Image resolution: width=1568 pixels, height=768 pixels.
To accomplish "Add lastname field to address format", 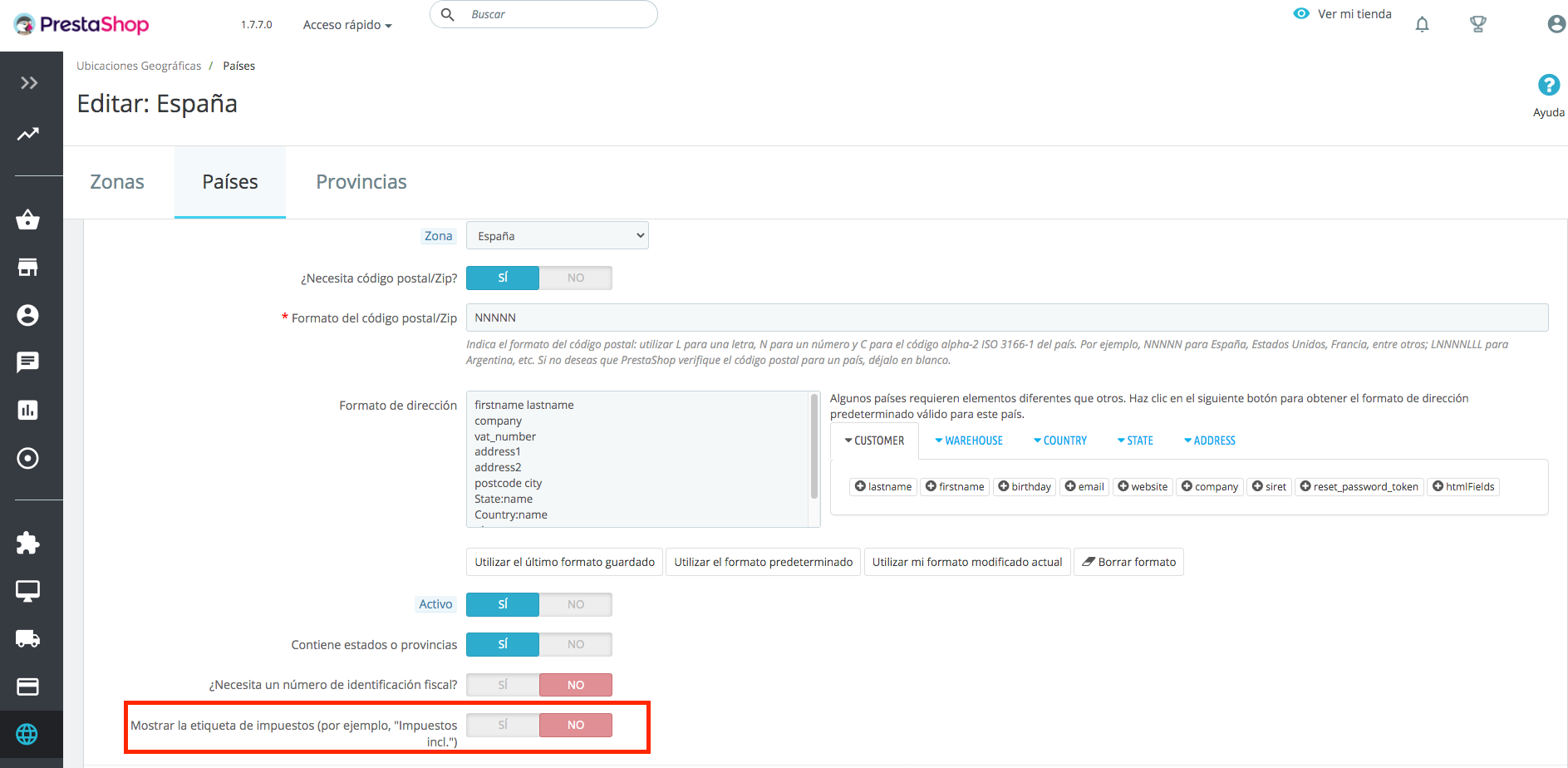I will point(883,486).
